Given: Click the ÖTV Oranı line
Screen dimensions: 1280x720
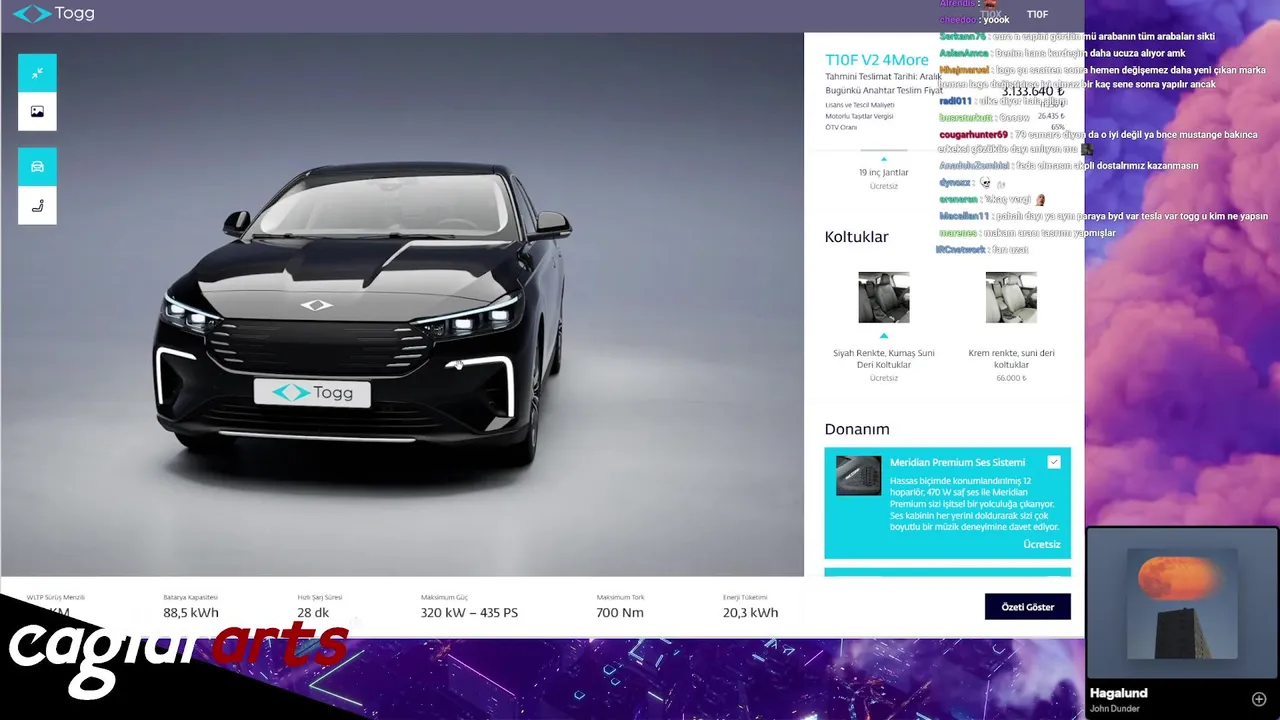Looking at the screenshot, I should [x=841, y=127].
